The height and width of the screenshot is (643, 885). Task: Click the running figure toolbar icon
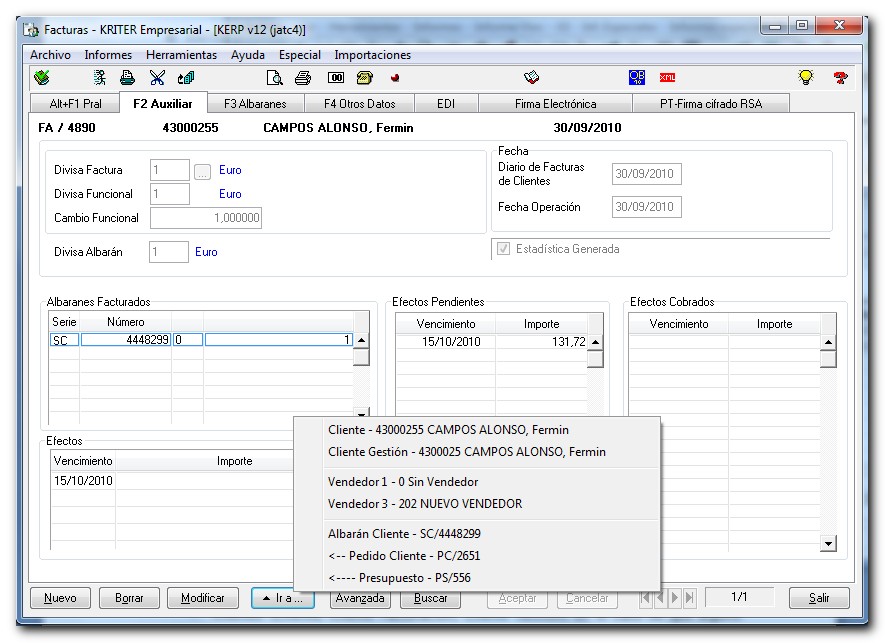tap(100, 77)
